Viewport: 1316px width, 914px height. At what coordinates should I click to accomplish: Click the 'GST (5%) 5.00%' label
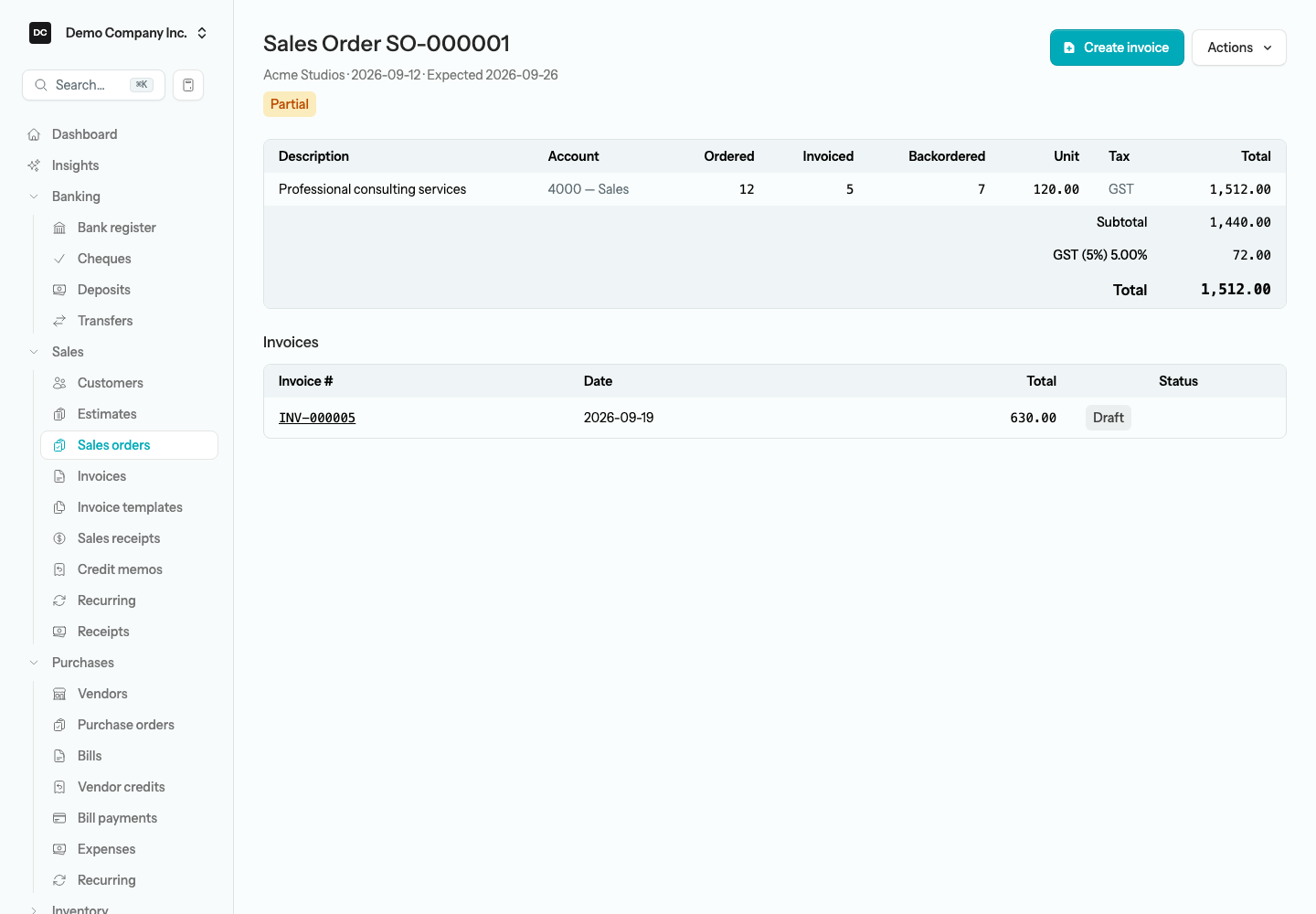[1100, 255]
